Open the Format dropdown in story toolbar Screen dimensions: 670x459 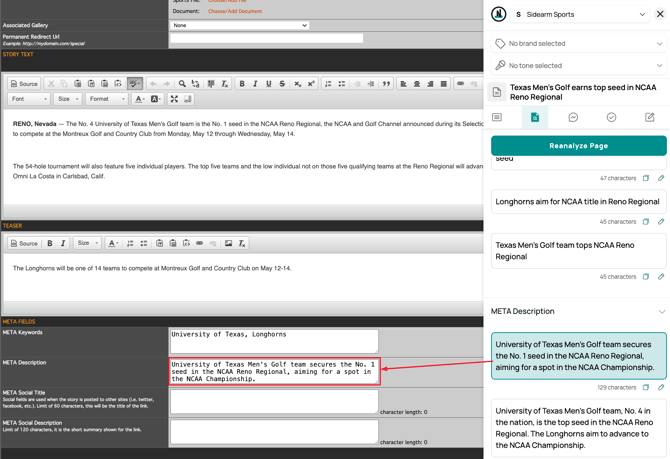click(x=105, y=99)
